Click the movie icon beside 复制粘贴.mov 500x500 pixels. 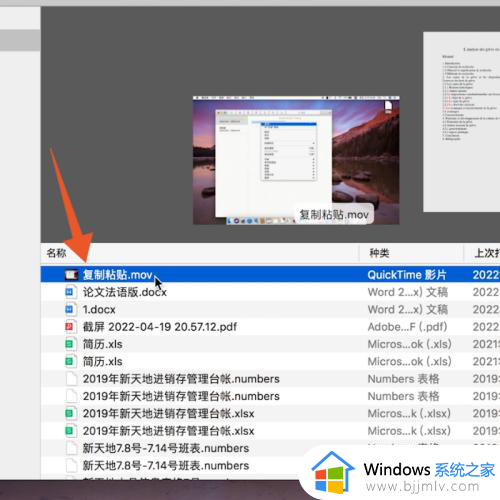pyautogui.click(x=71, y=275)
